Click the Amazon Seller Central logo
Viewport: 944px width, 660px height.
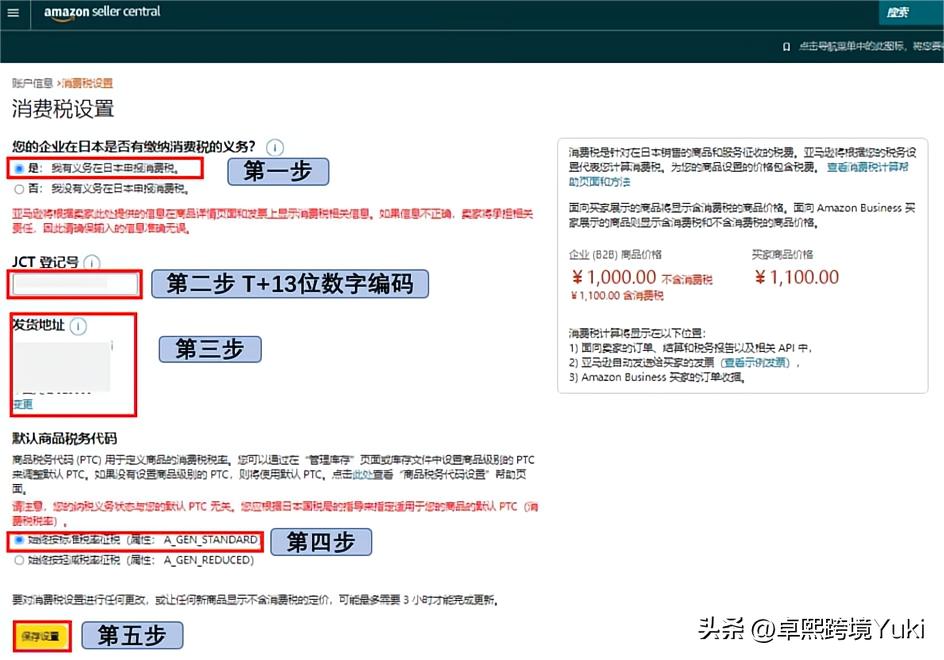click(100, 14)
